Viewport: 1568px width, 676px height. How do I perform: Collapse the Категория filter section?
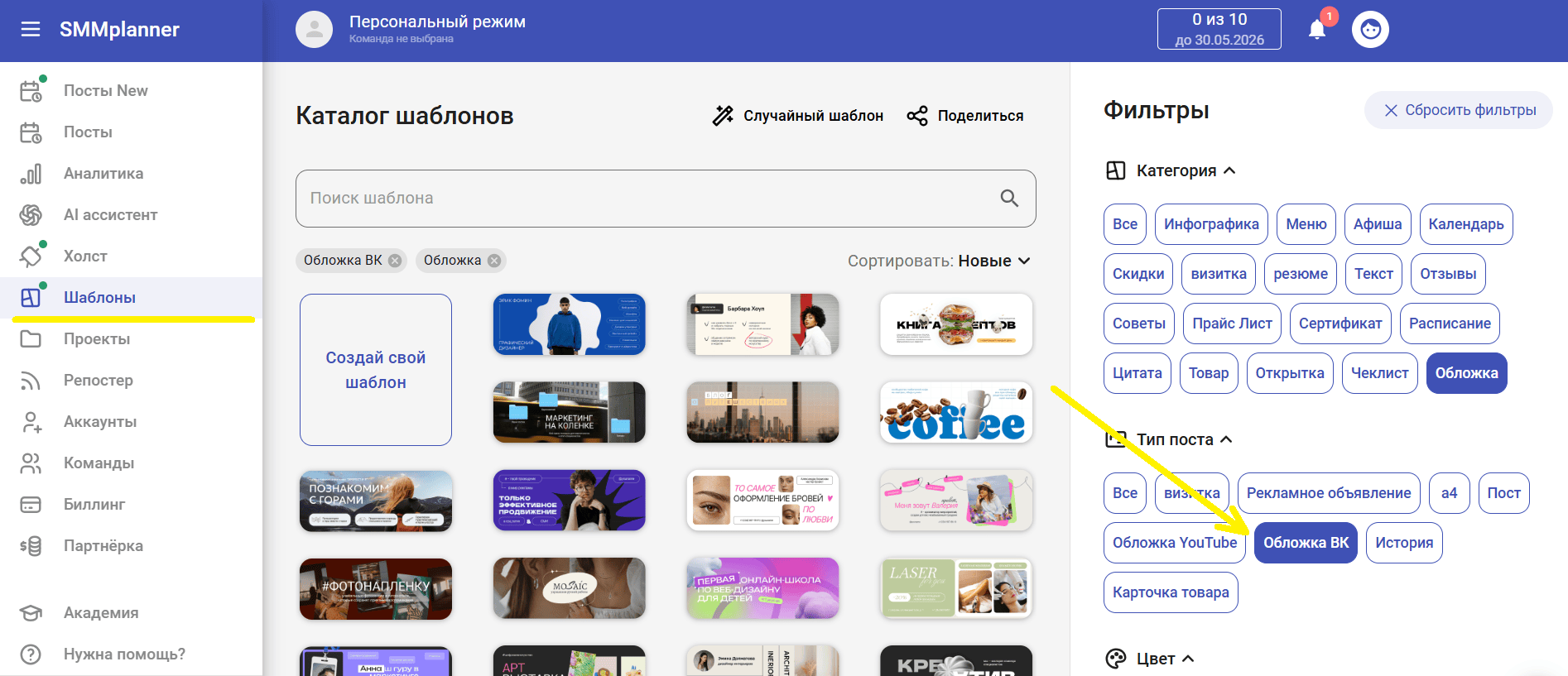tap(1229, 170)
